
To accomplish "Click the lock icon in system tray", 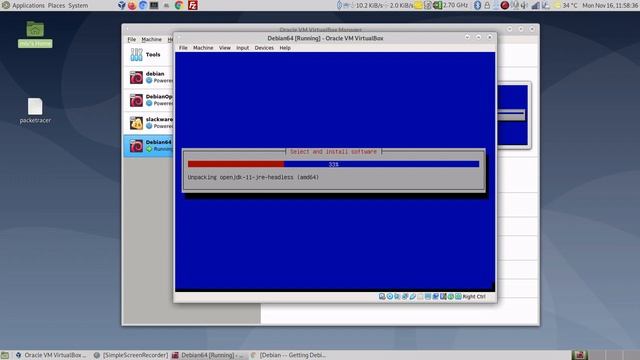I will pos(487,5).
